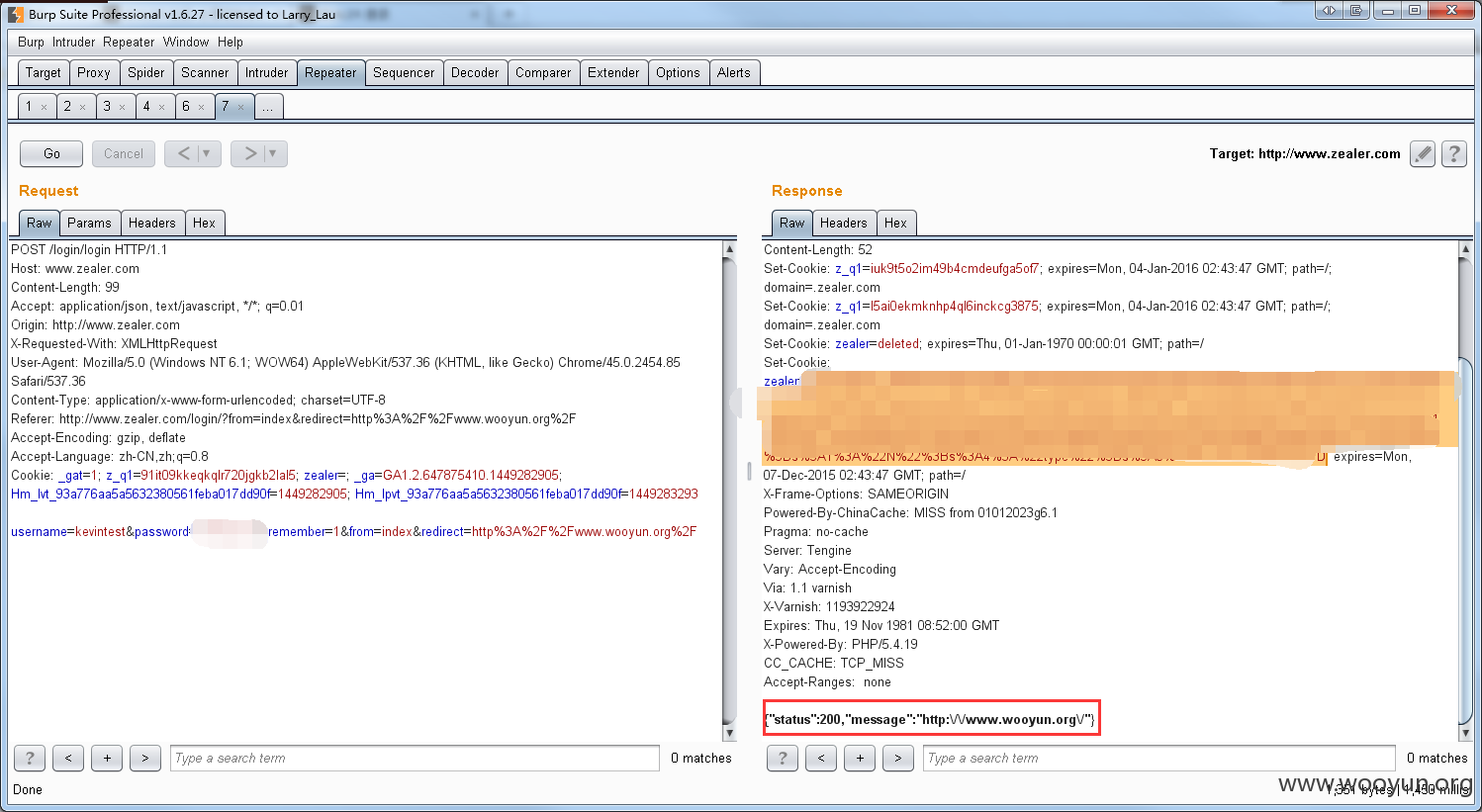Show request Headers view
Viewport: 1482px width, 812px height.
[x=152, y=223]
